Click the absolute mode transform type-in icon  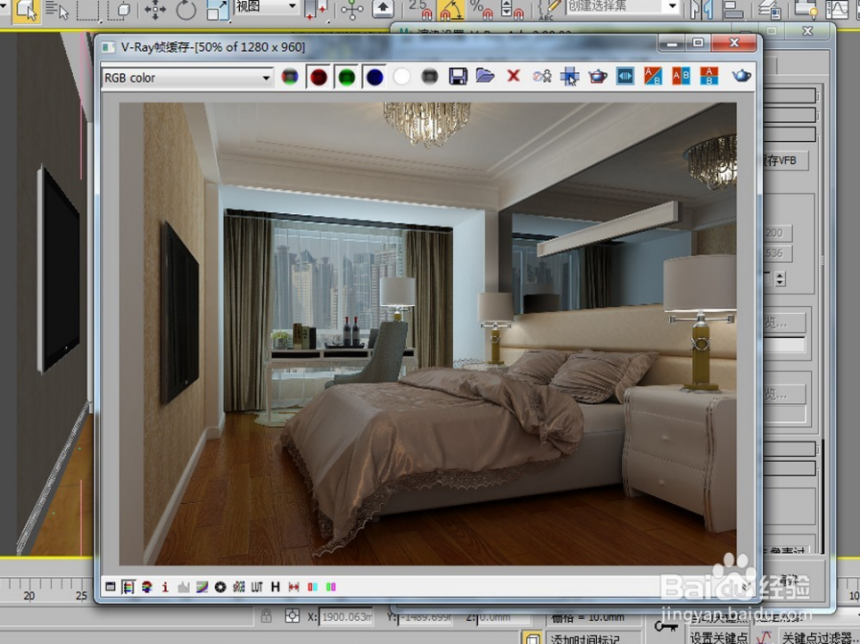[x=292, y=616]
